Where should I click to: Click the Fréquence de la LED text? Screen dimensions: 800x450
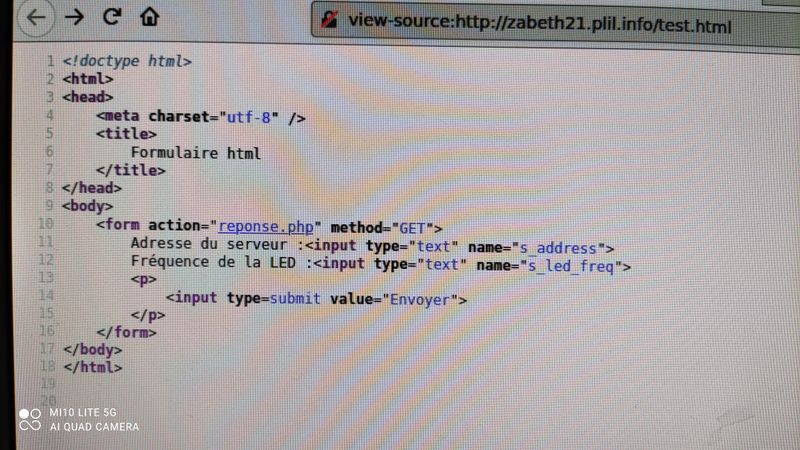point(213,262)
